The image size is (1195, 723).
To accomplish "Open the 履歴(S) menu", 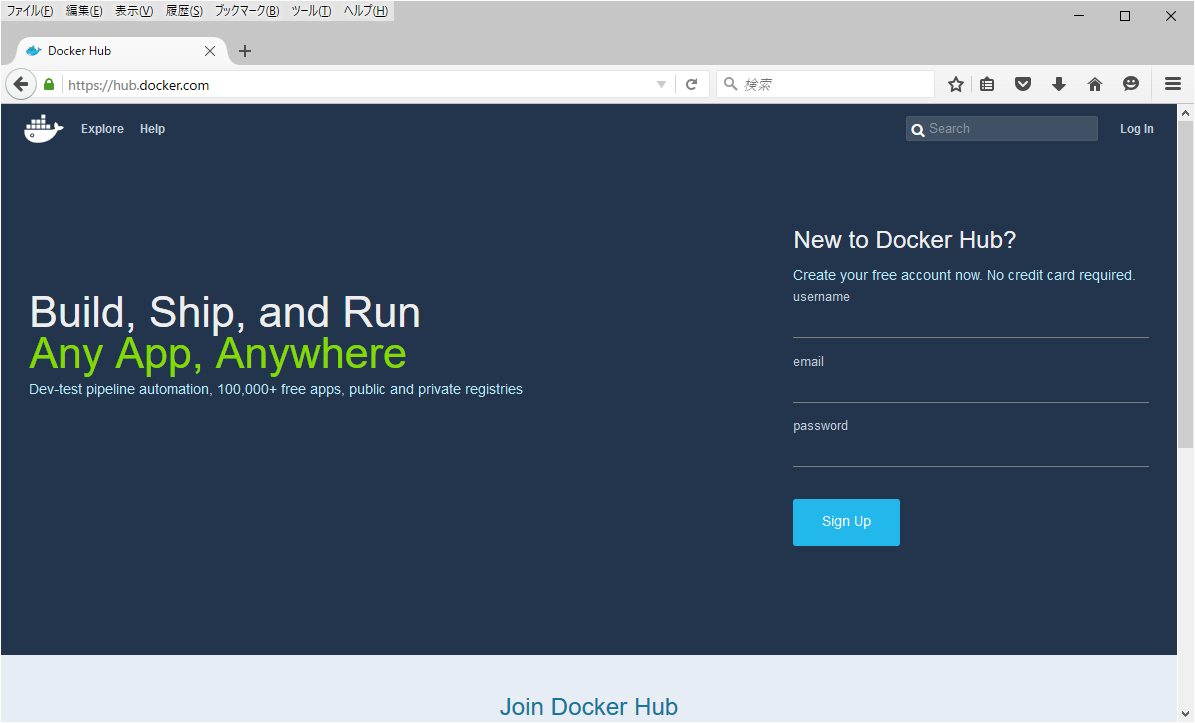I will [184, 11].
